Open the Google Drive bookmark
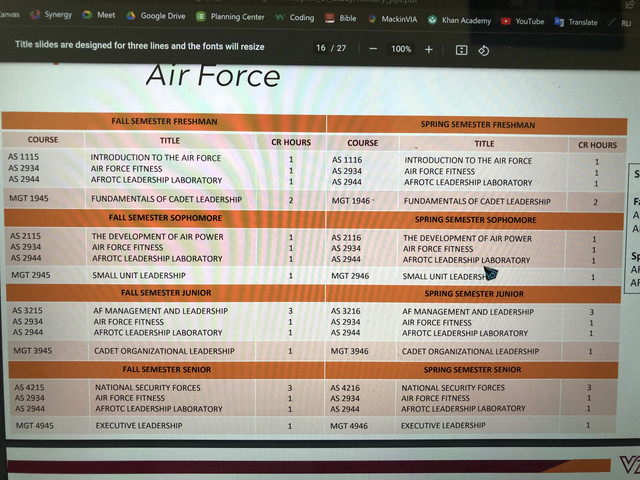 pos(156,16)
